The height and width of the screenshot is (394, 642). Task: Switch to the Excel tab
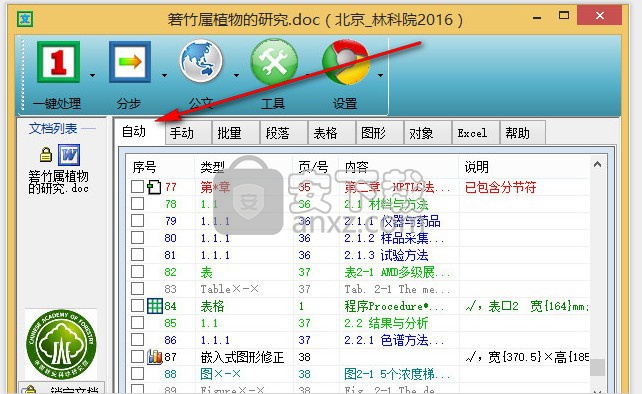(x=475, y=133)
